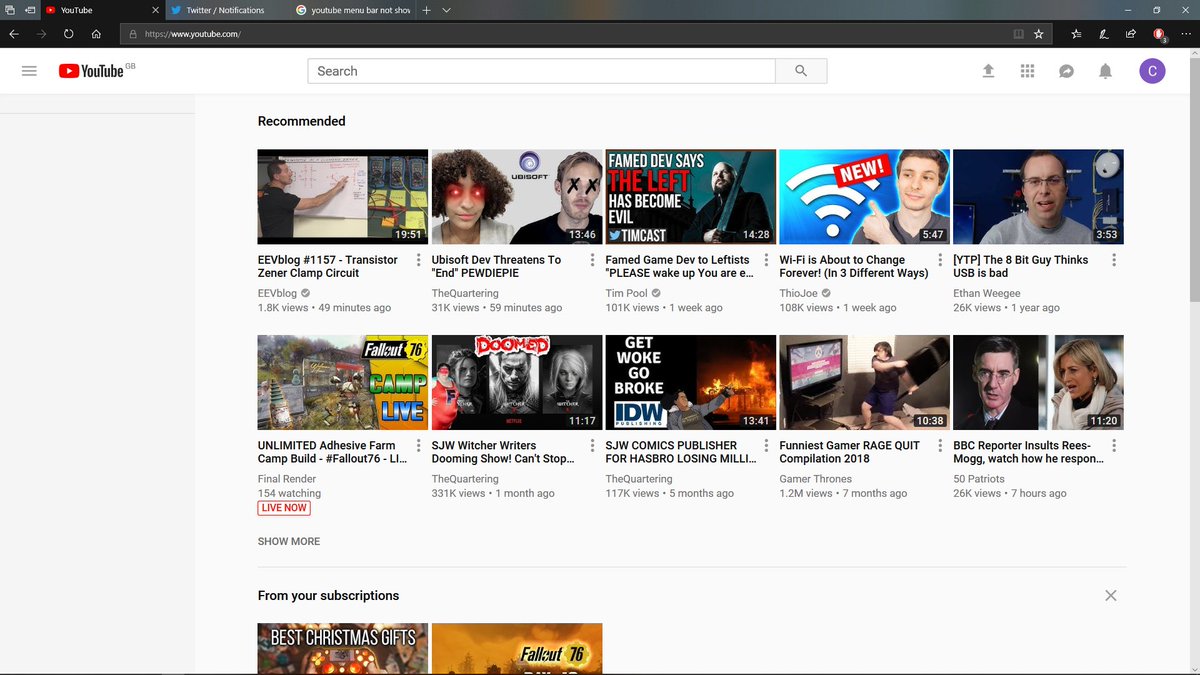The width and height of the screenshot is (1200, 675).
Task: Click the padlock site info icon
Action: [x=132, y=33]
